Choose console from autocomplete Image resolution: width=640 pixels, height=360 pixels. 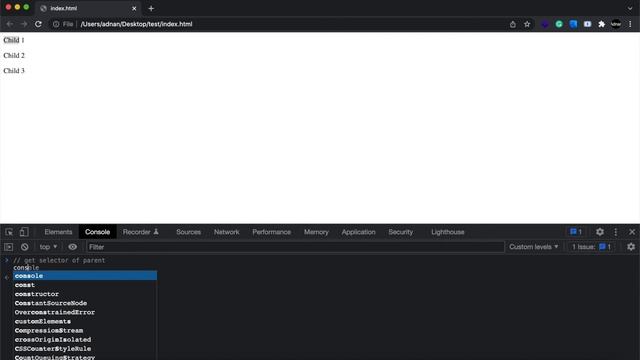(x=85, y=276)
